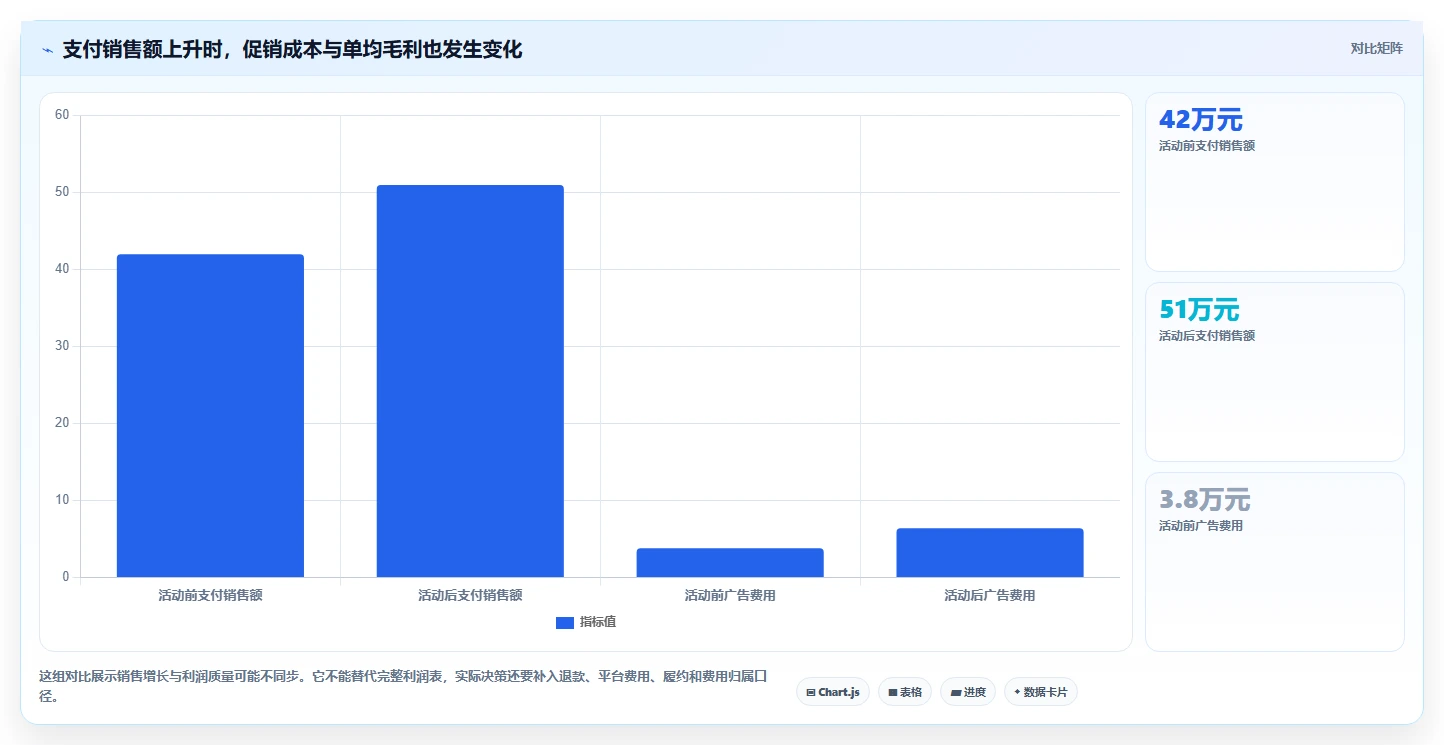The width and height of the screenshot is (1444, 745).
Task: Click the lightning icon beside the header title
Action: point(48,50)
